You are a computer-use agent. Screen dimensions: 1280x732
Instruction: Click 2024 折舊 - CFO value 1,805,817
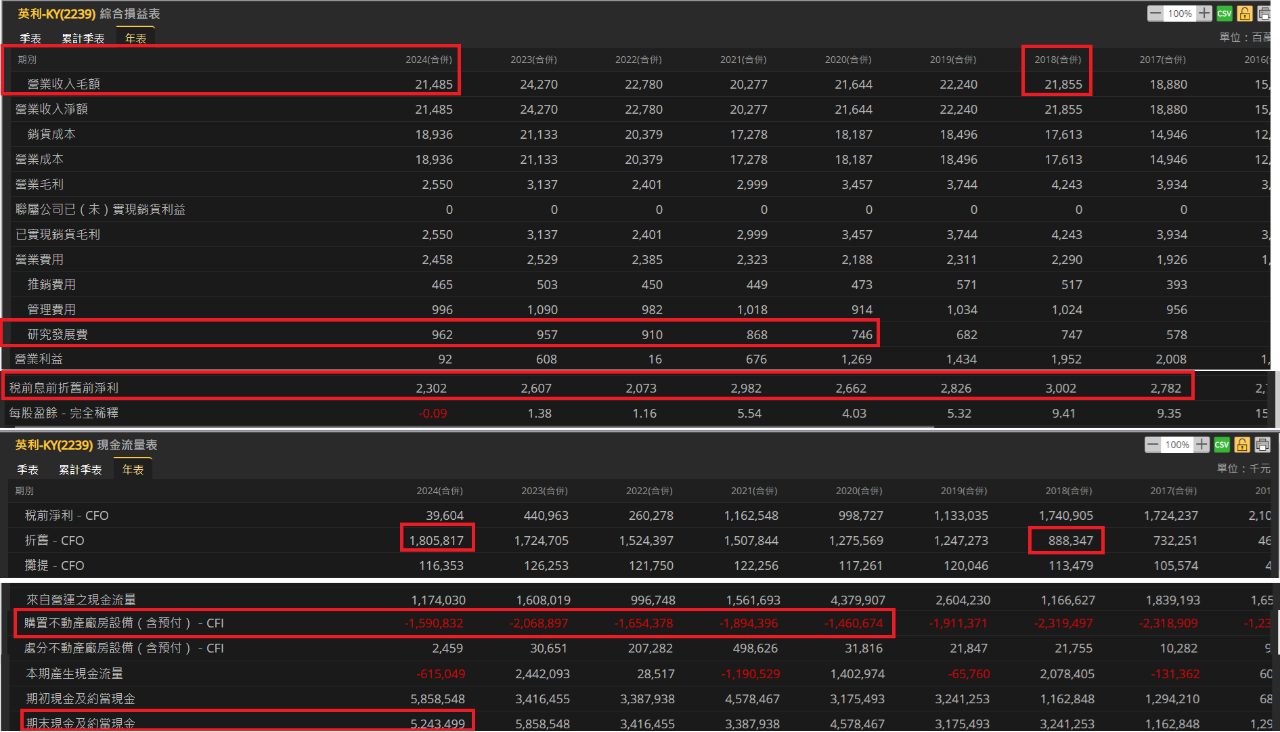tap(437, 541)
